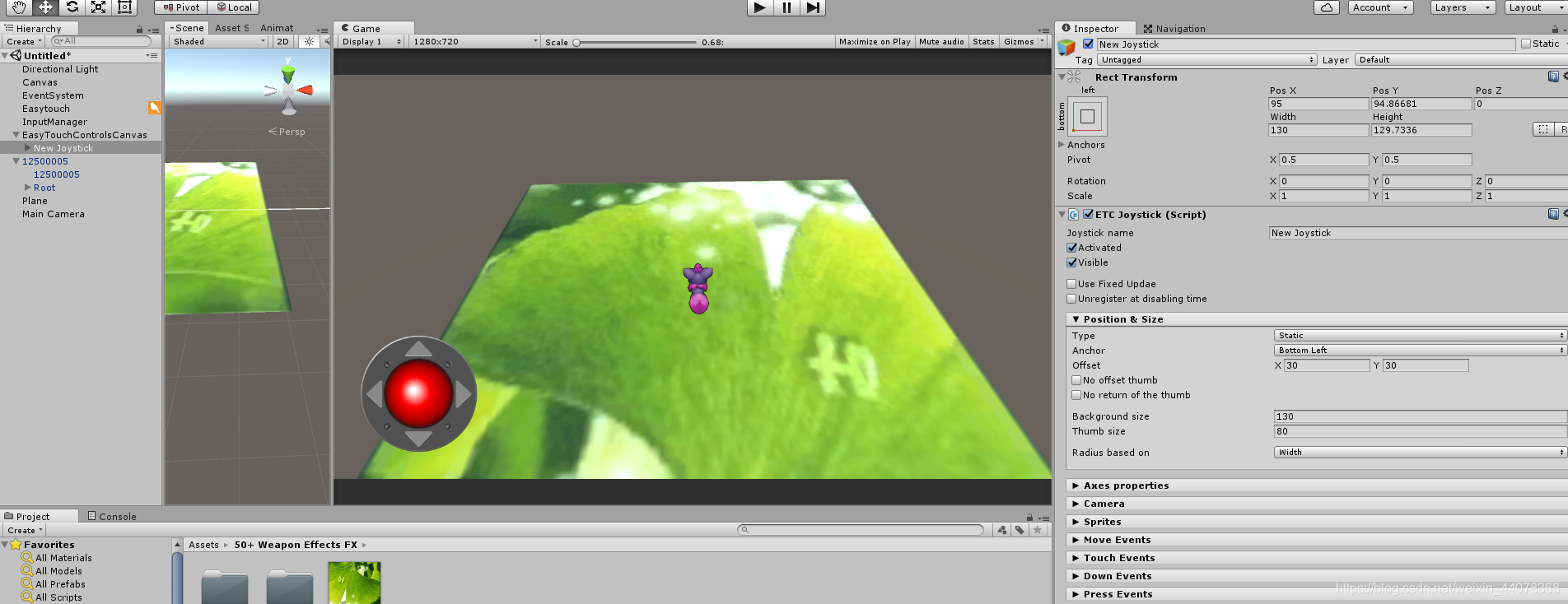Expand the Sprites section
The image size is (1568, 604).
[1317, 522]
